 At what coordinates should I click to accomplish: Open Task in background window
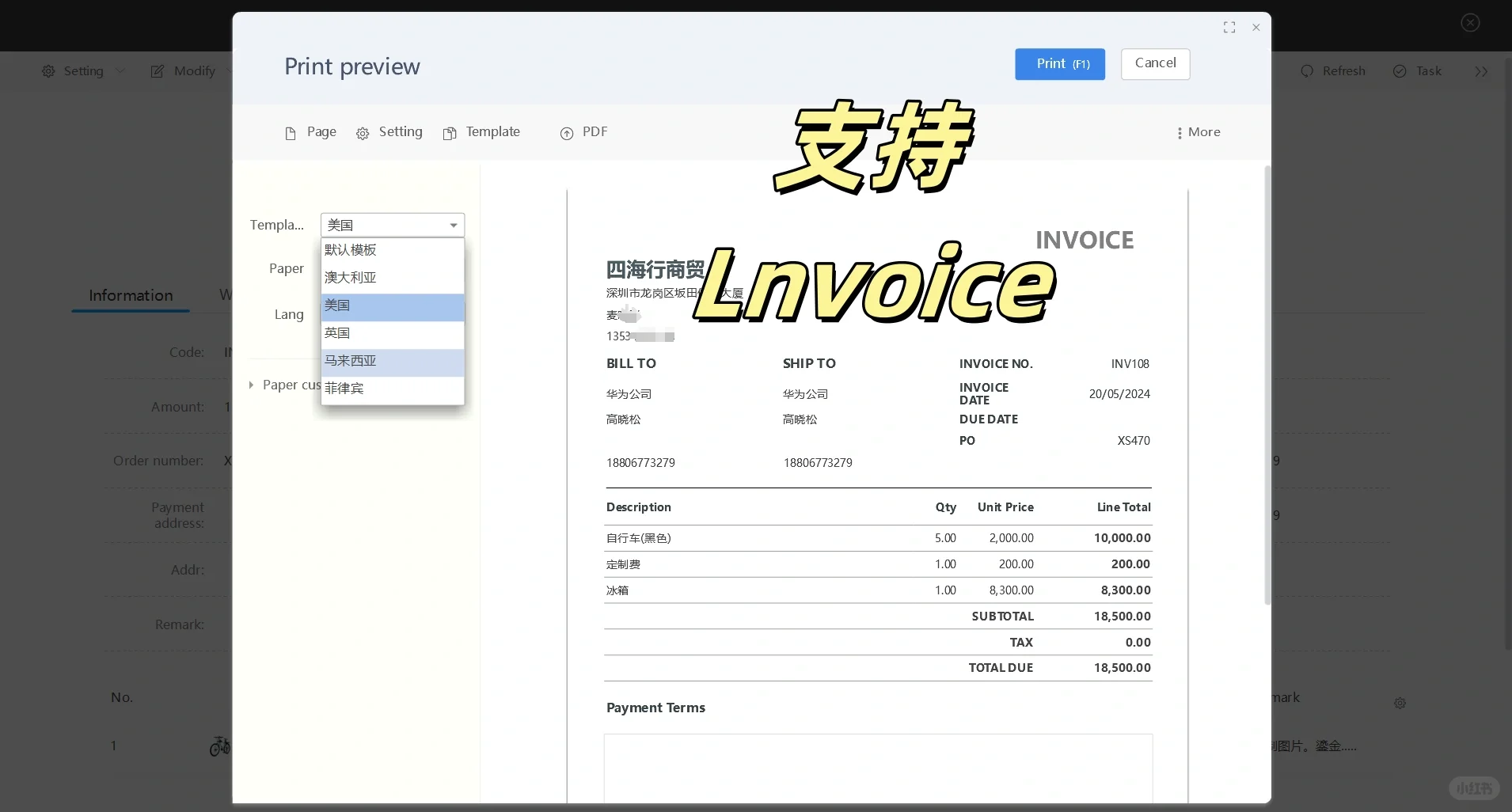(1417, 71)
